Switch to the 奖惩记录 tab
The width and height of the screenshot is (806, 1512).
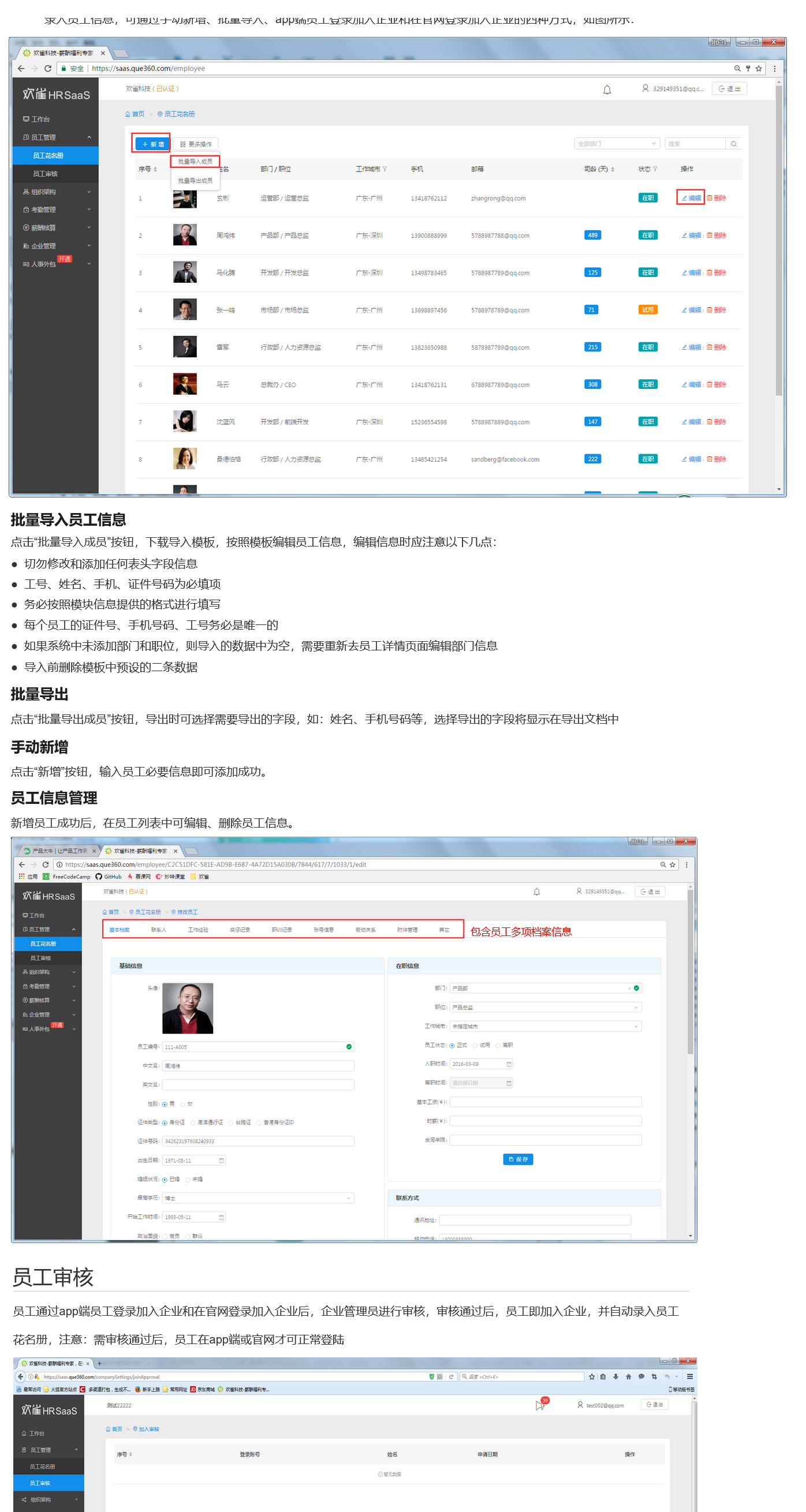click(240, 930)
